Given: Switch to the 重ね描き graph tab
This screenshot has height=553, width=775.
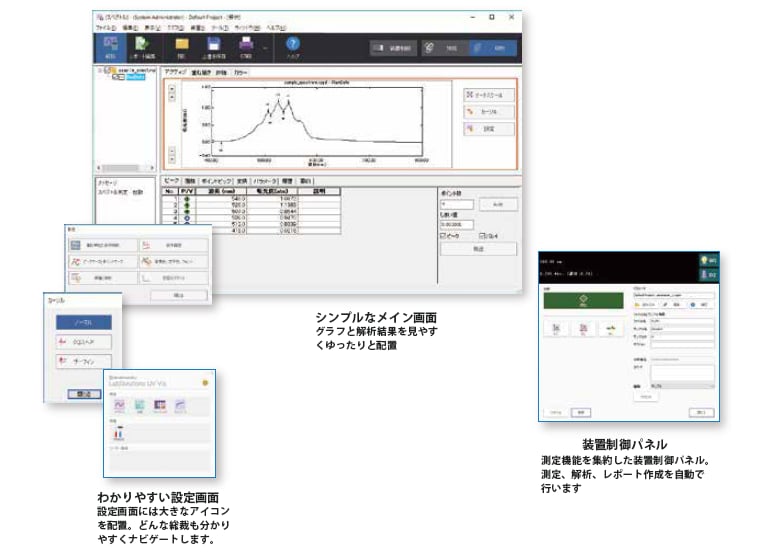Looking at the screenshot, I should pos(201,72).
